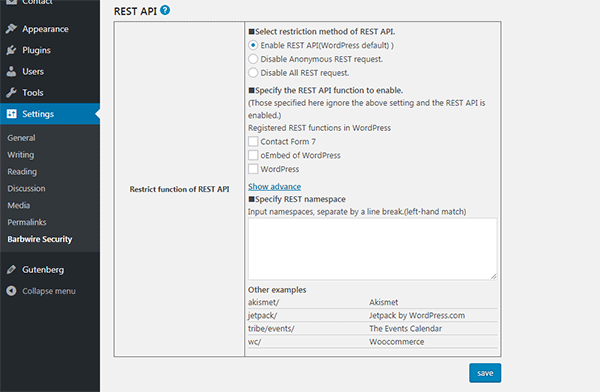Click the jetpack/ example namespace
The height and width of the screenshot is (392, 600).
pos(262,315)
